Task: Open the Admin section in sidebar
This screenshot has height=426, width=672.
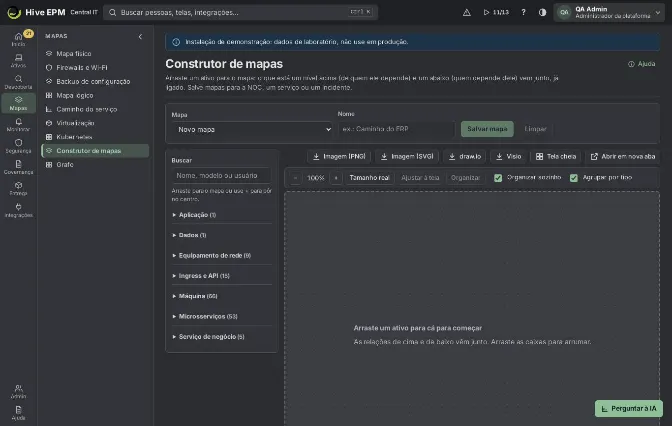Action: click(18, 392)
